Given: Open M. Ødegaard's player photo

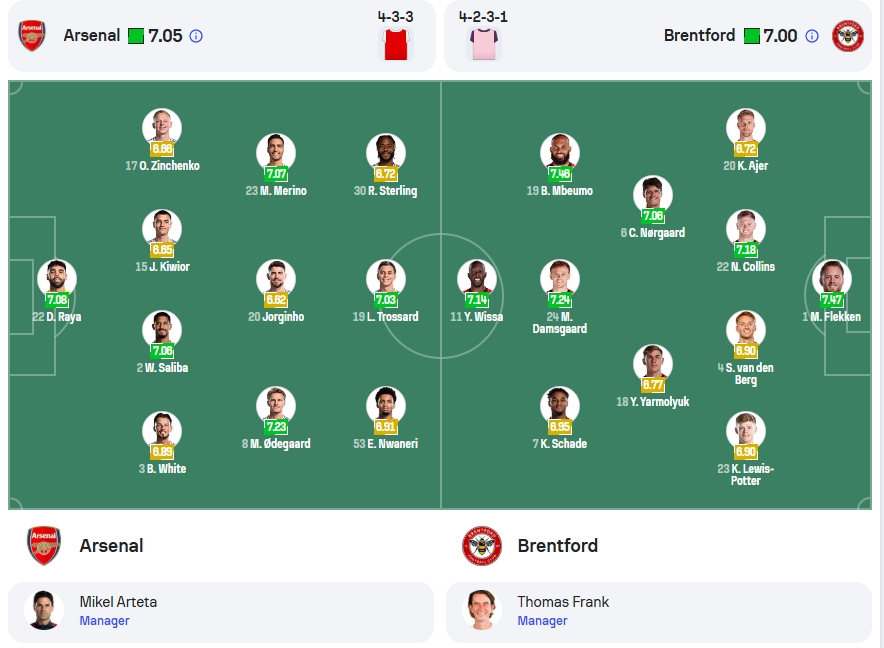Looking at the screenshot, I should (276, 405).
